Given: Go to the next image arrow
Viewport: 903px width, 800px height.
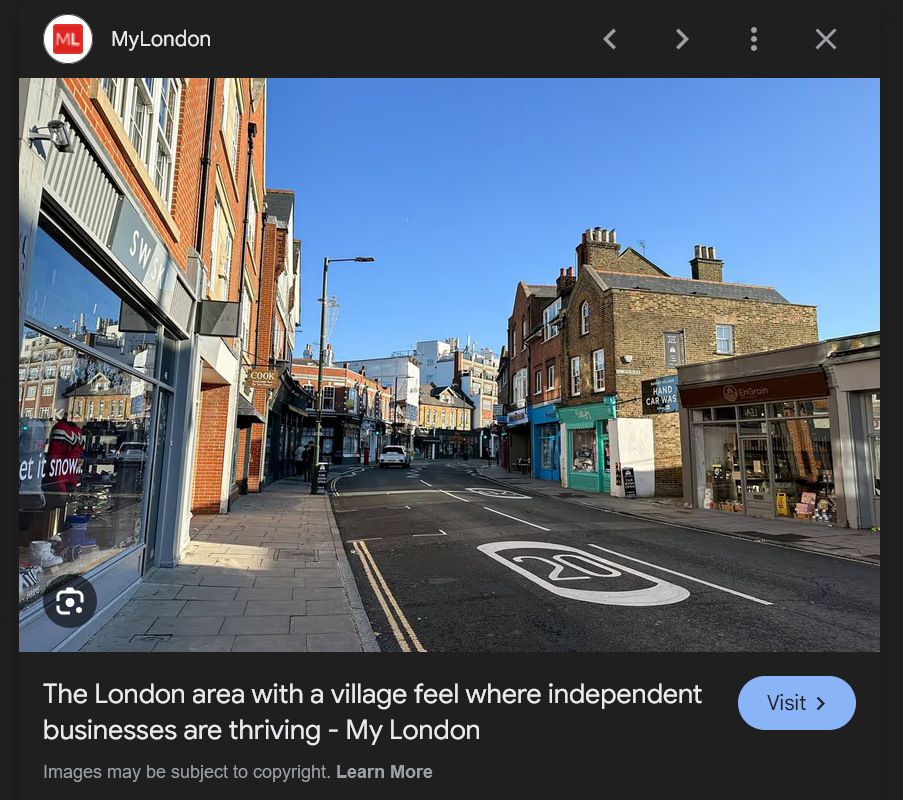Looking at the screenshot, I should (682, 39).
